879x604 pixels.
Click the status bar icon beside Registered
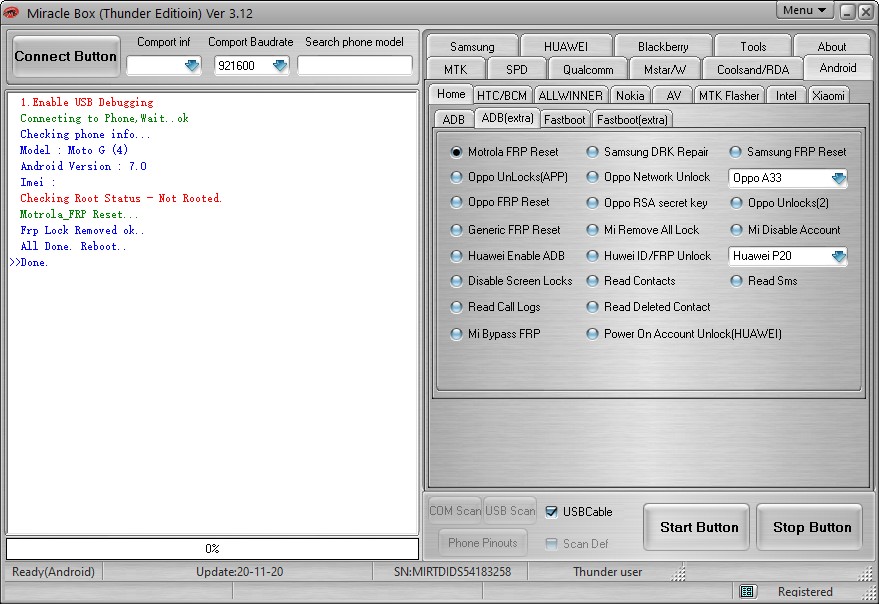747,591
